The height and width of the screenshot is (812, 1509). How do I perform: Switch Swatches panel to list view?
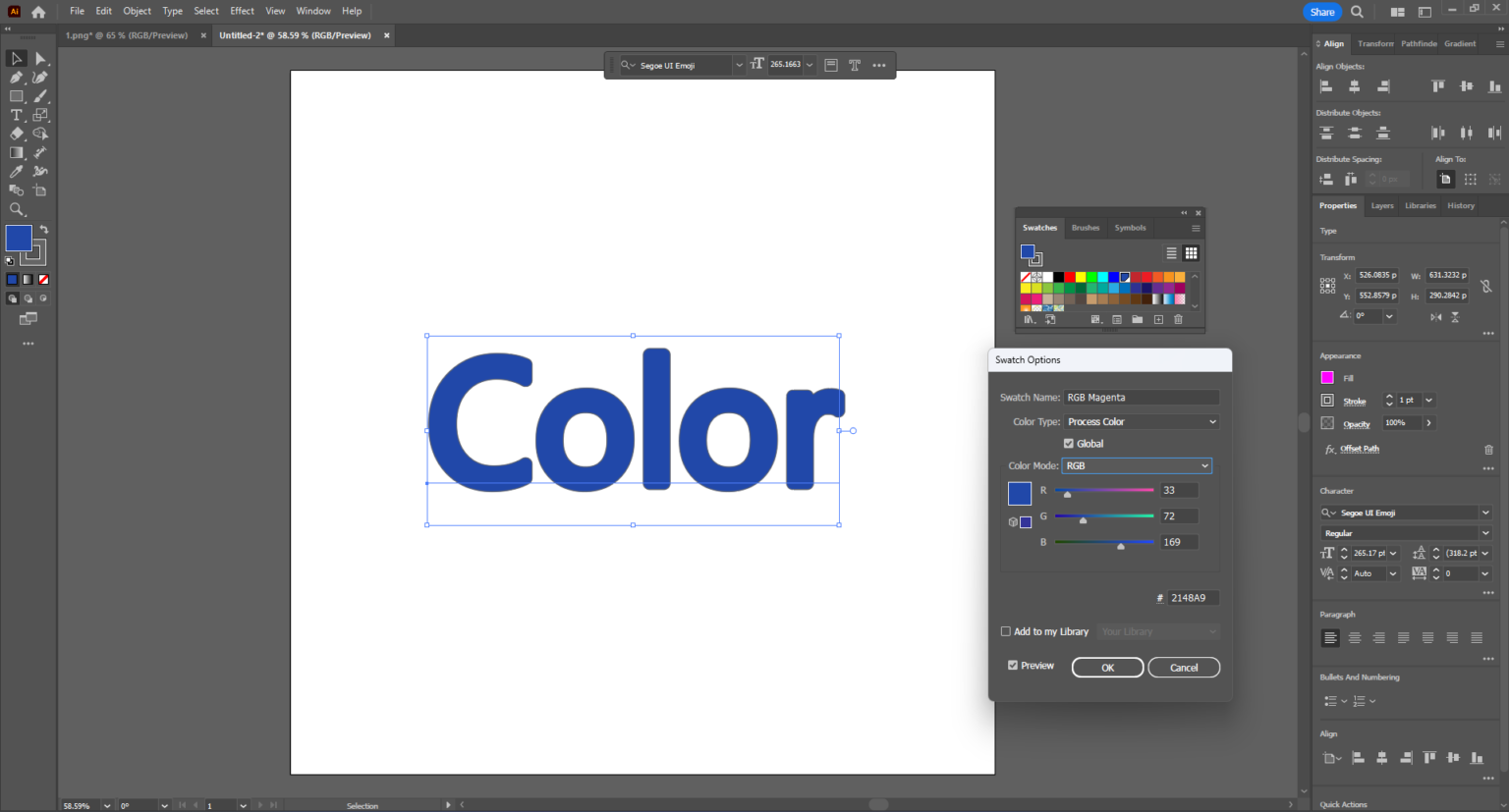(x=1171, y=252)
